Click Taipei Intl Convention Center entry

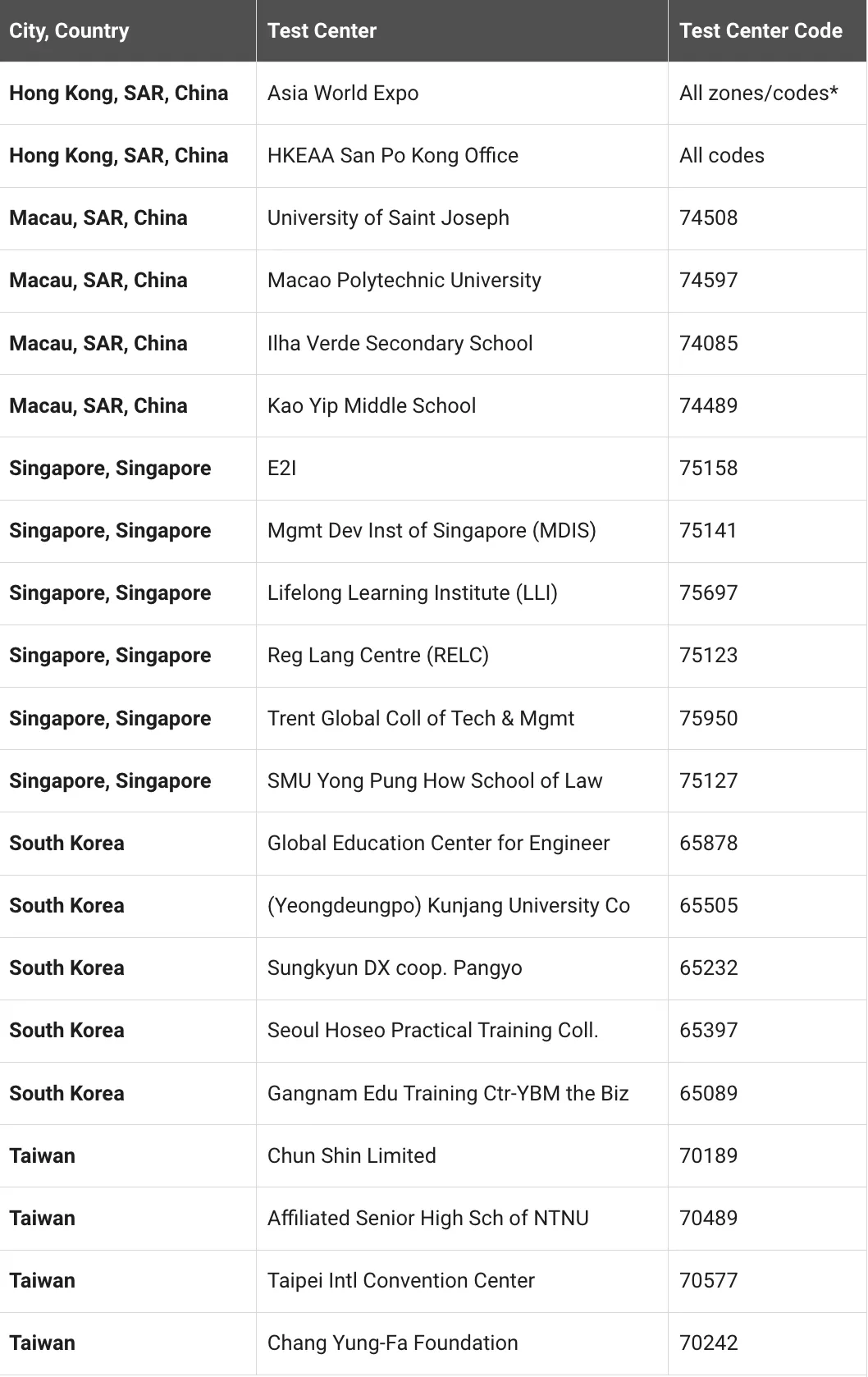(x=400, y=1281)
